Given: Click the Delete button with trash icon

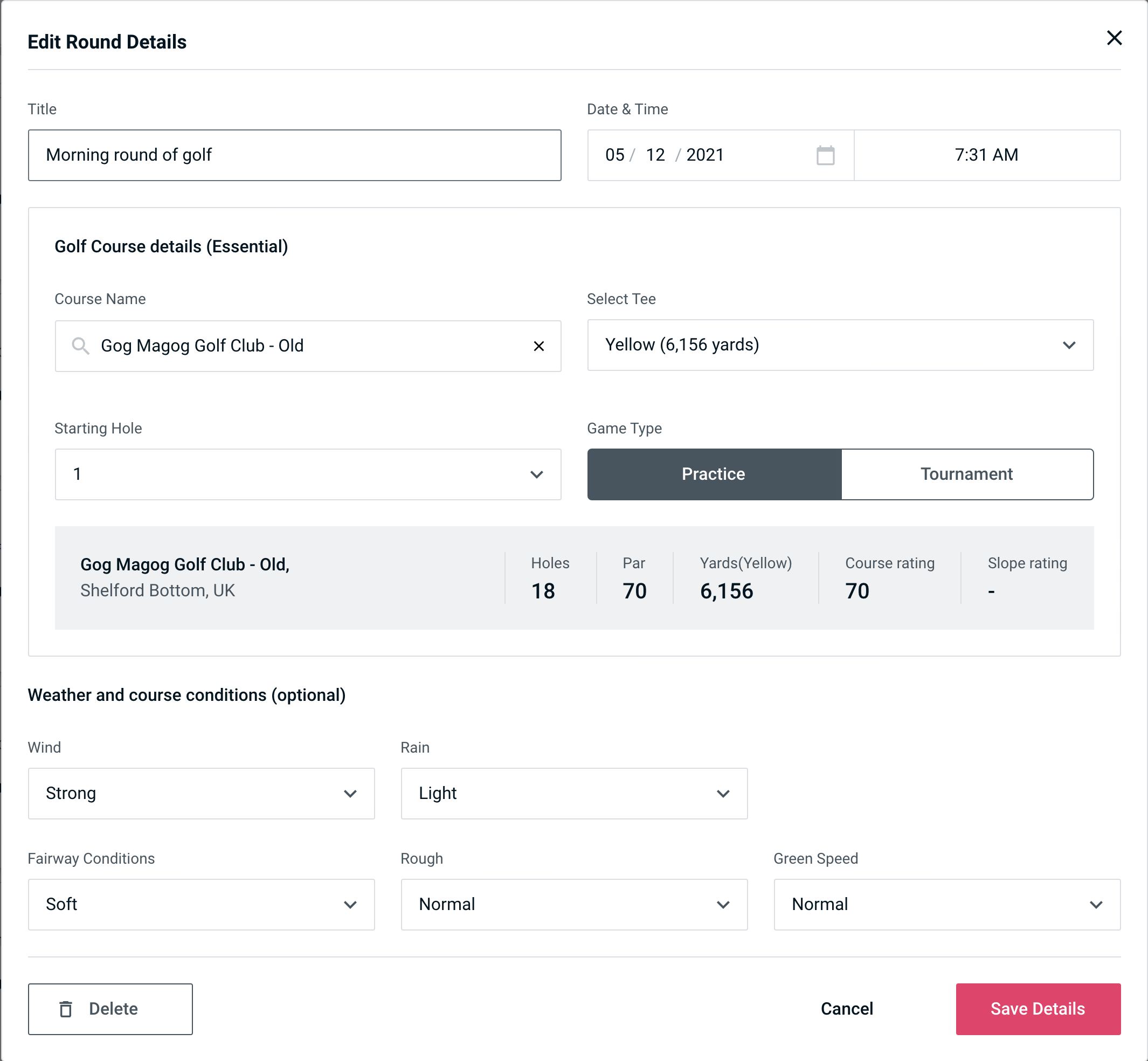Looking at the screenshot, I should click(x=110, y=1008).
